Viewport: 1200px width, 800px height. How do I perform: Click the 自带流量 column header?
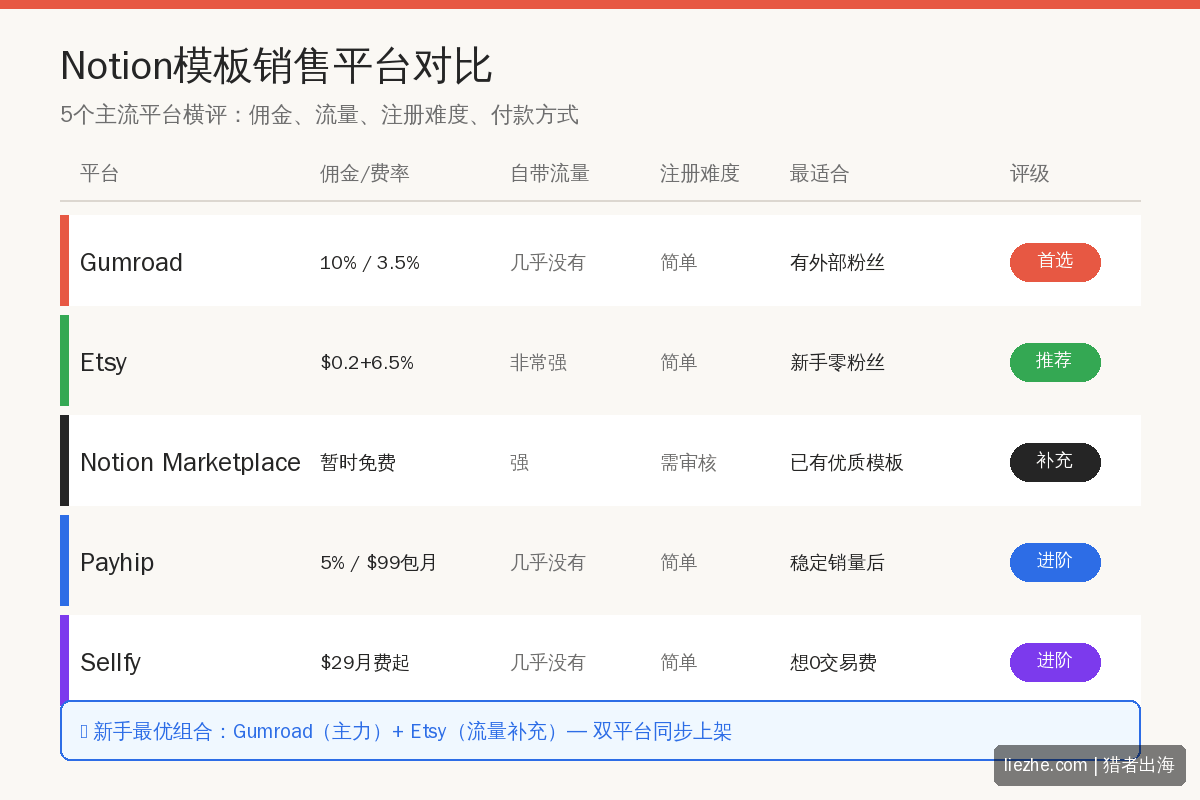549,173
